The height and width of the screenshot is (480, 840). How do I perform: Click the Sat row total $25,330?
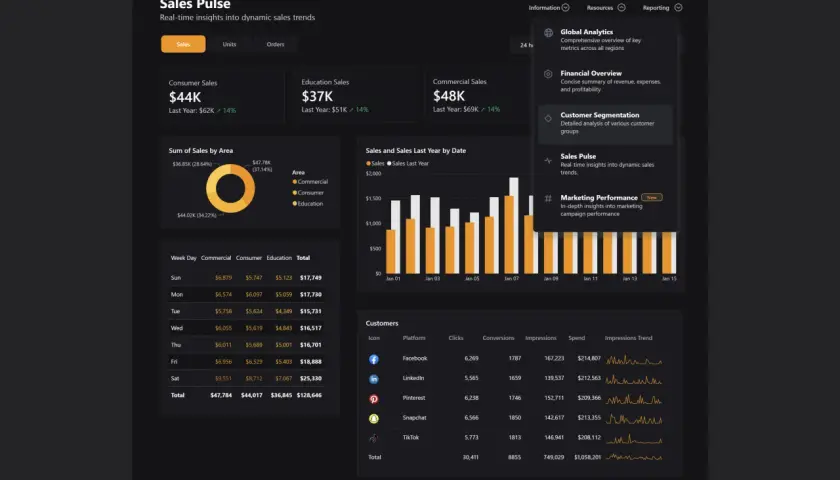[x=311, y=378]
